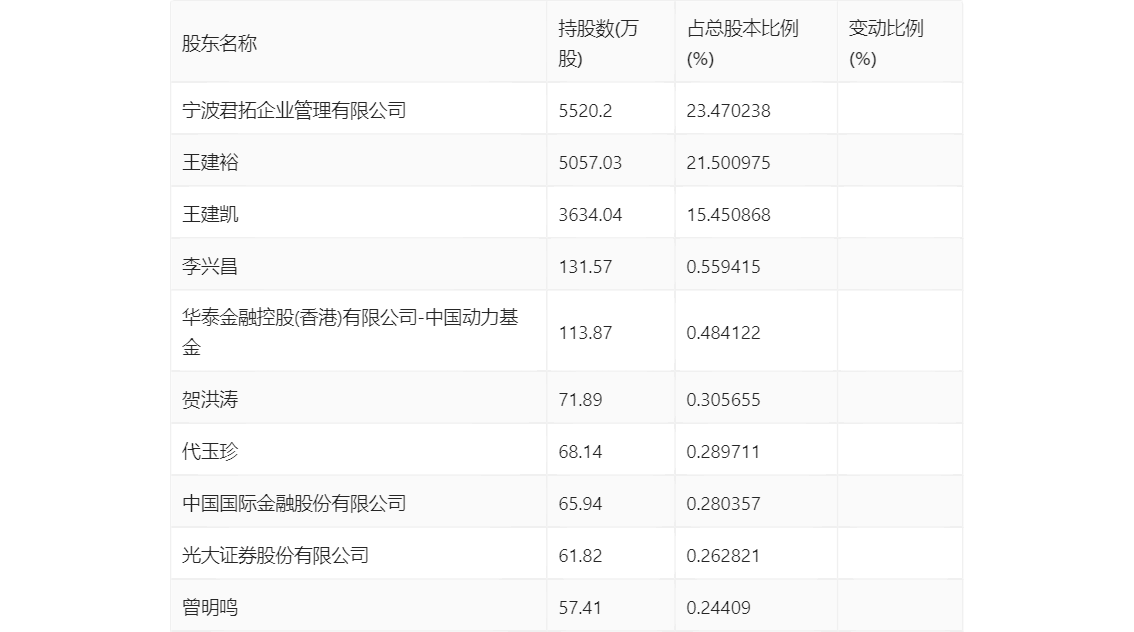This screenshot has width=1134, height=632.
Task: Click the holding value 131.57
Action: [x=585, y=267]
